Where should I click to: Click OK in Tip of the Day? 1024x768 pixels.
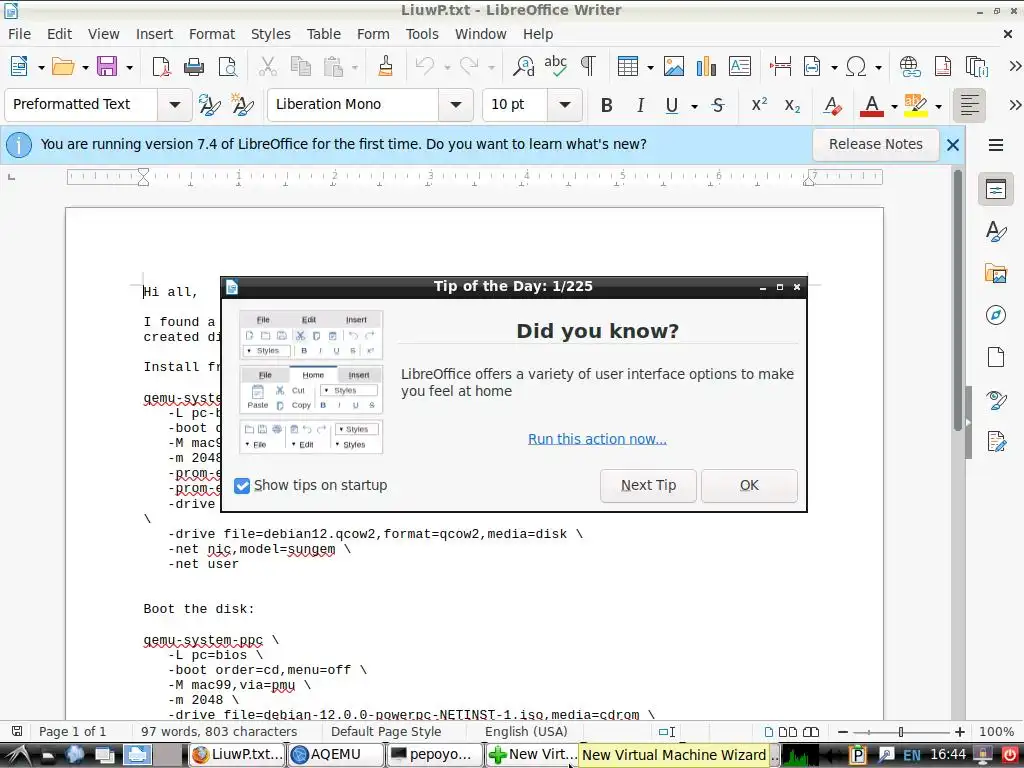click(x=749, y=485)
